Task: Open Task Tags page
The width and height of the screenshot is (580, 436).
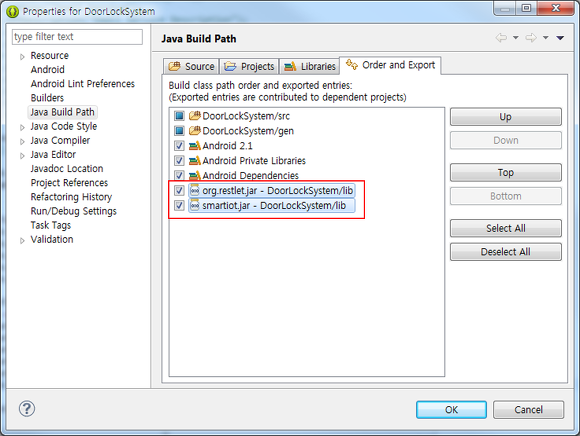Action: click(x=51, y=225)
